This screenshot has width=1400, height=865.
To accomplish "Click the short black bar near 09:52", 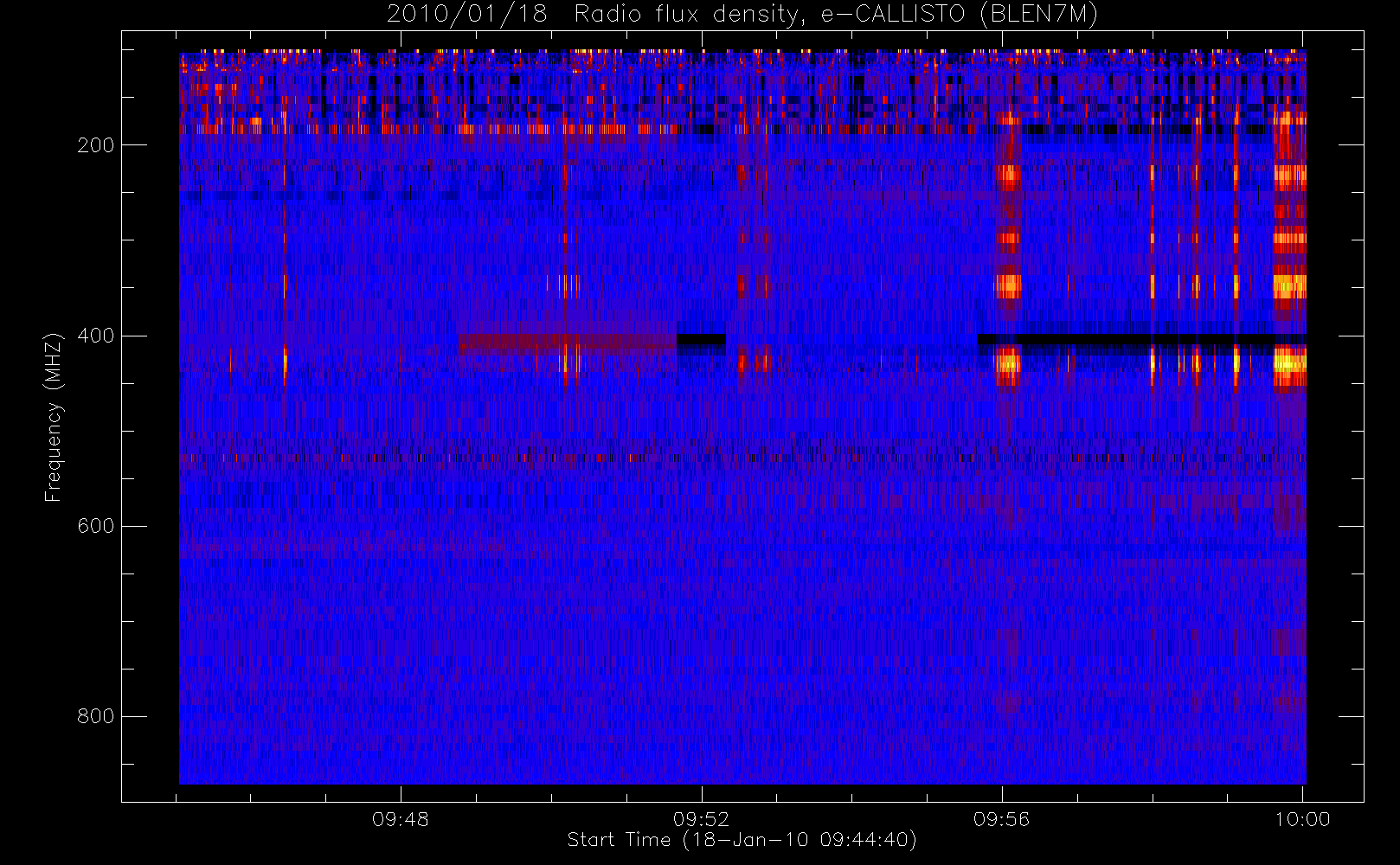I will pos(701,340).
